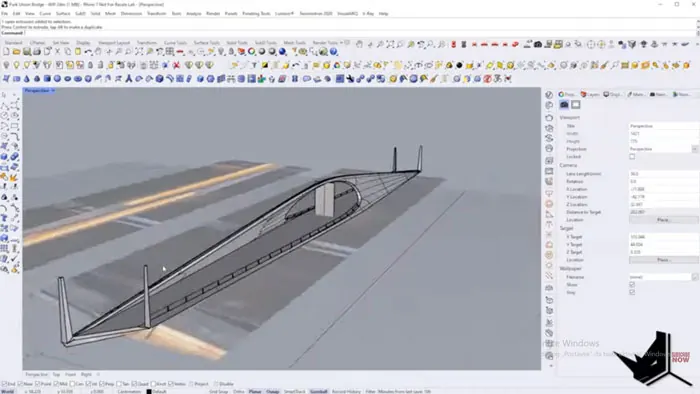Toggle the Cen osnap checkbox
Image resolution: width=700 pixels, height=394 pixels.
tap(72, 384)
